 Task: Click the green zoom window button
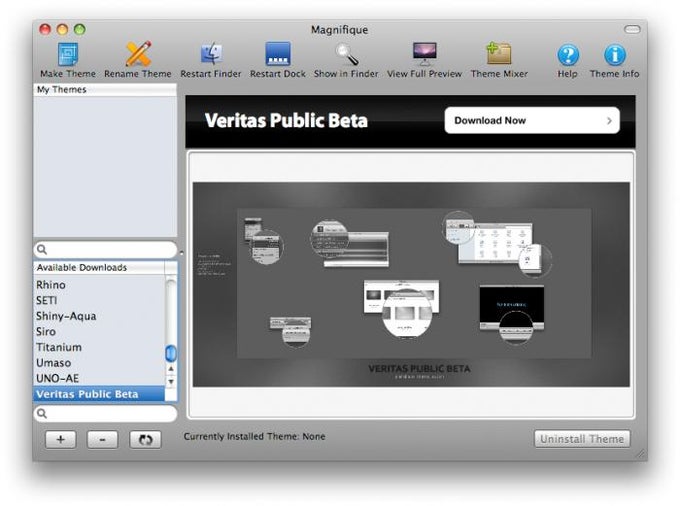click(x=79, y=29)
